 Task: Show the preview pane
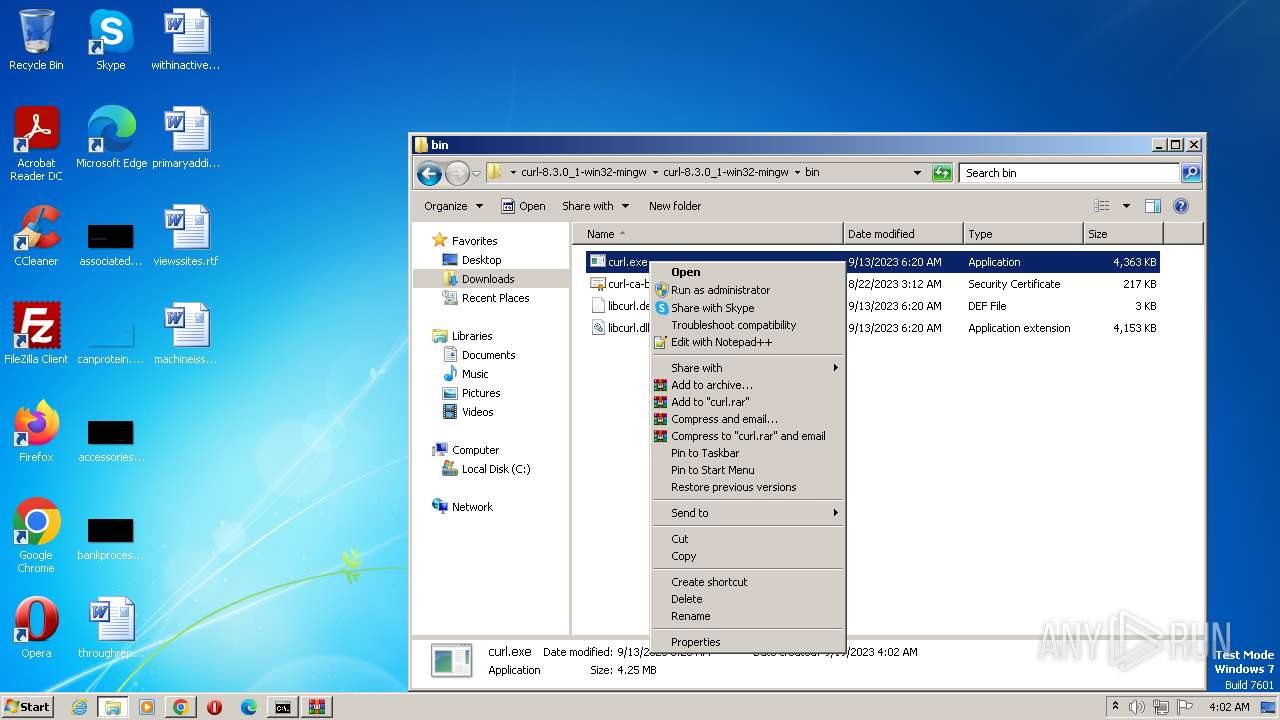(x=1152, y=206)
